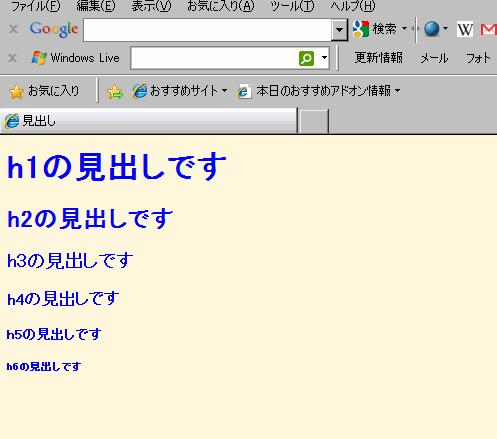This screenshot has width=497, height=439.
Task: Click the Google search icon button
Action: coord(361,29)
